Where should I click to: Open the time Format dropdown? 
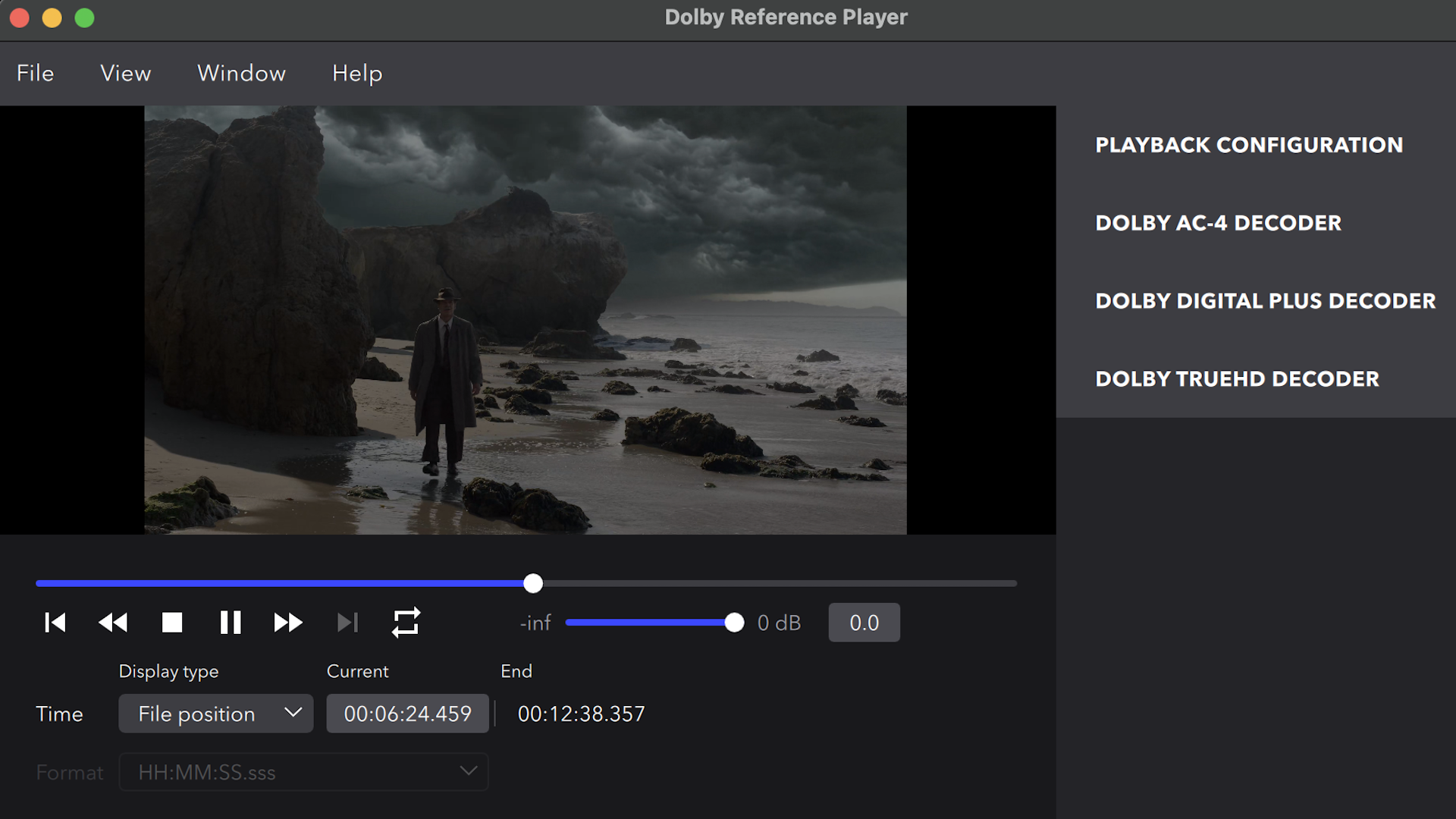tap(303, 771)
